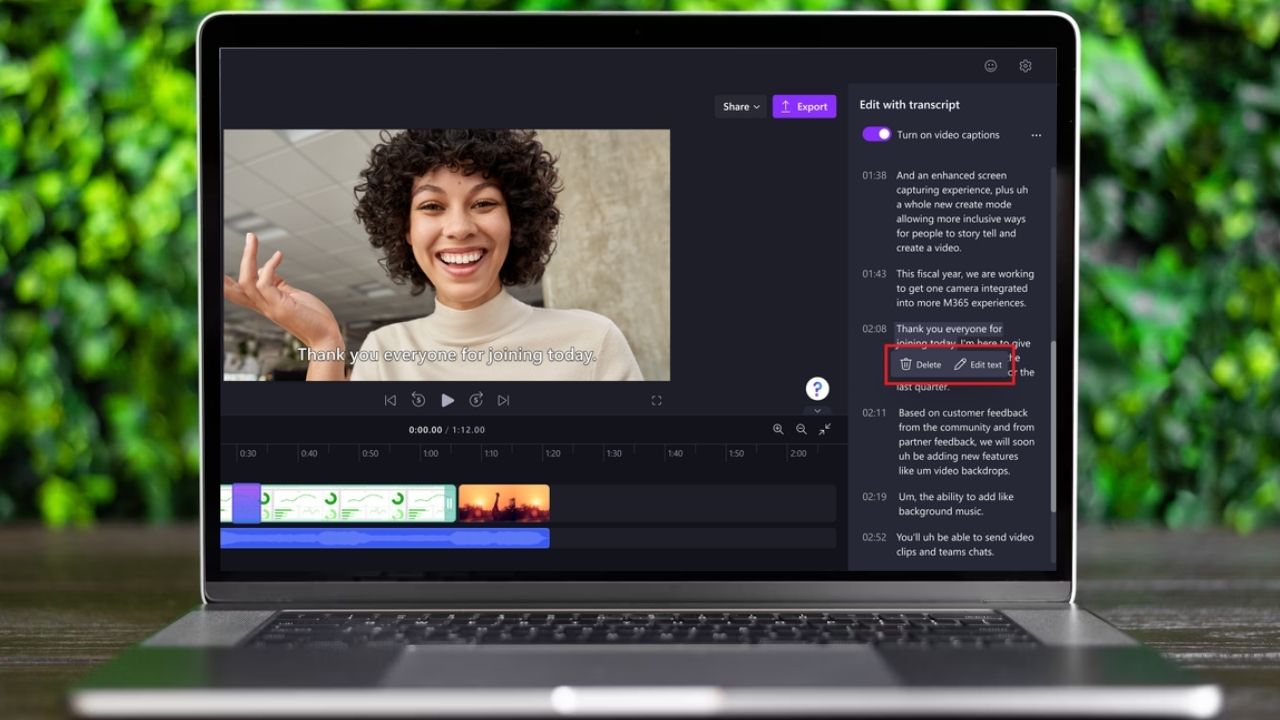This screenshot has height=720, width=1280.
Task: Select Delete in the transcript context menu
Action: point(919,364)
